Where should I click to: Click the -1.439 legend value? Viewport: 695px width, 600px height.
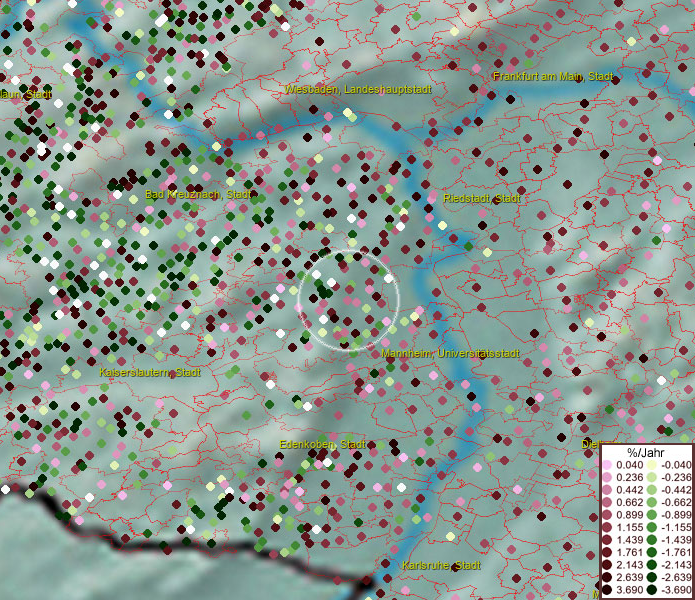676,540
